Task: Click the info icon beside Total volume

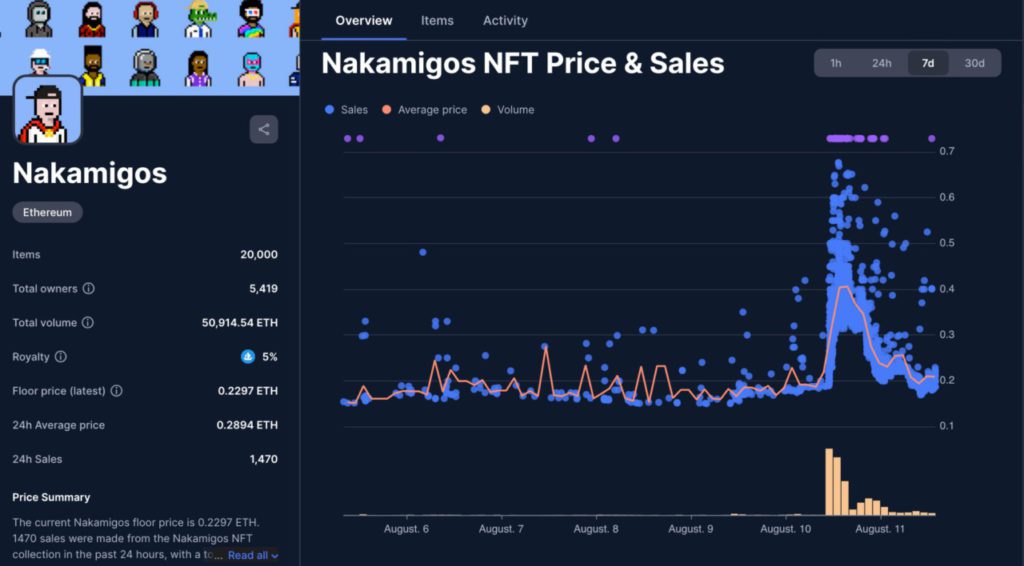Action: 87,323
